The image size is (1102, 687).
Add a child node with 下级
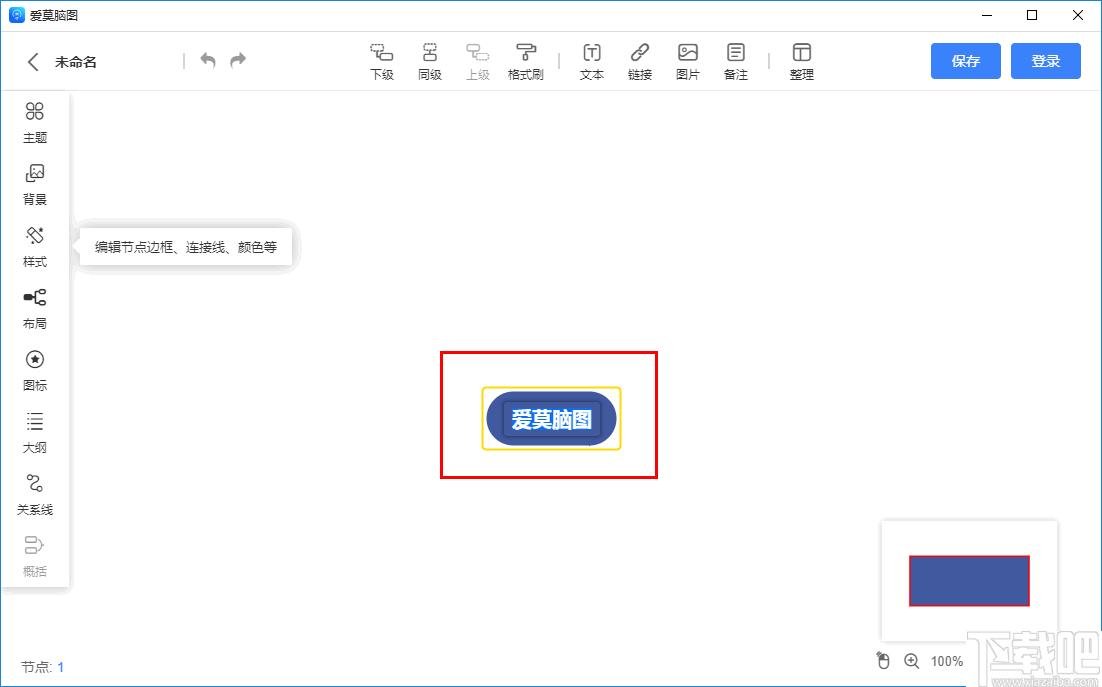(x=381, y=61)
